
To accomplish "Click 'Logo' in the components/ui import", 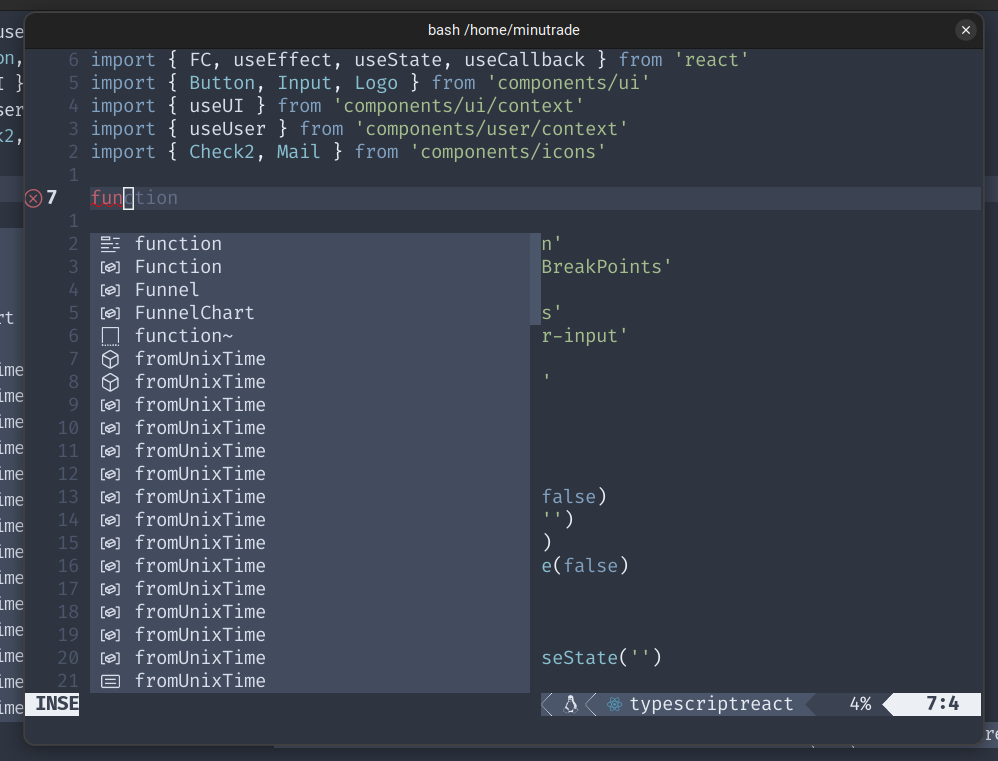I will click(376, 83).
